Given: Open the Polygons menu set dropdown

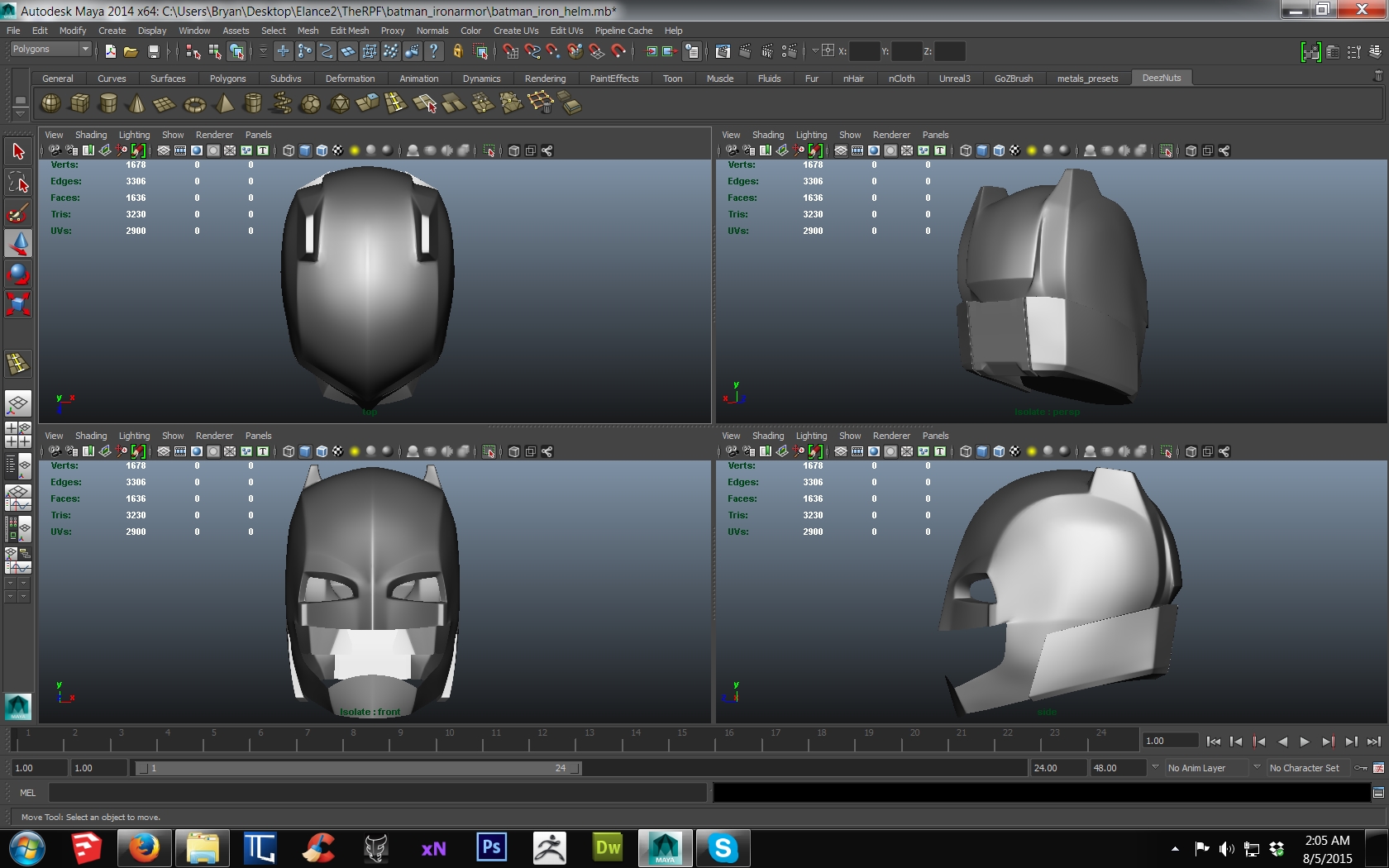Looking at the screenshot, I should [50, 50].
